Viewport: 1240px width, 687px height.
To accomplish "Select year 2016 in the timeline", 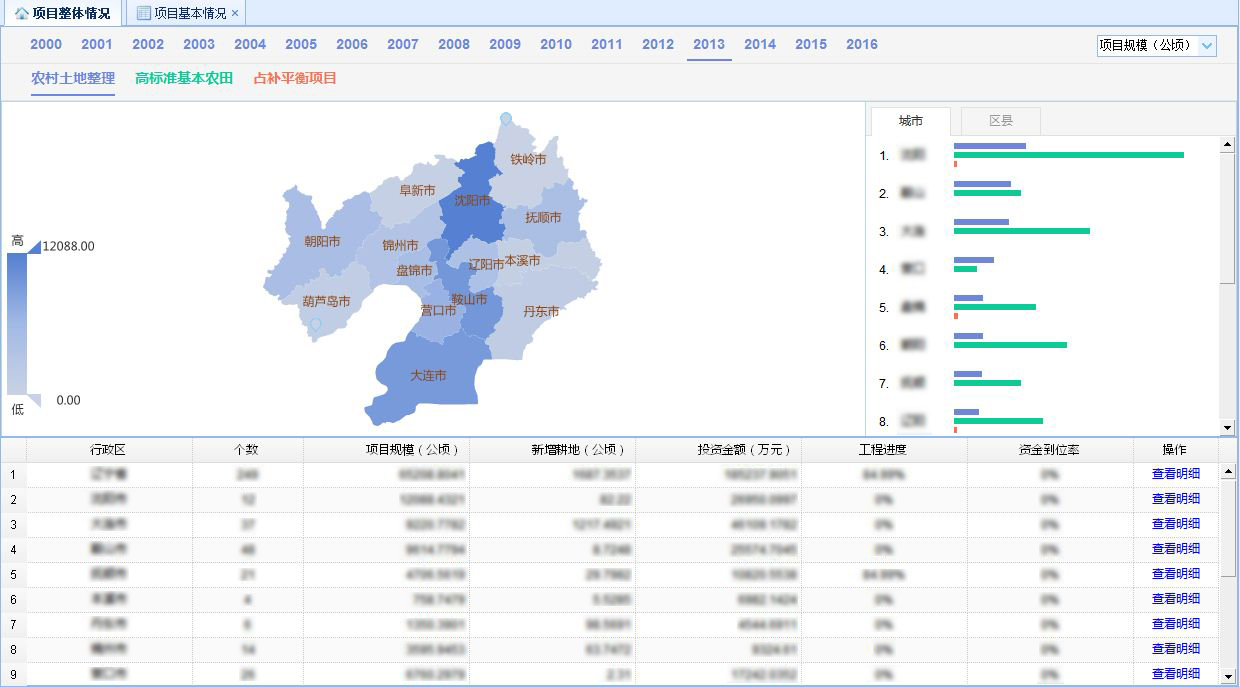I will pyautogui.click(x=861, y=45).
